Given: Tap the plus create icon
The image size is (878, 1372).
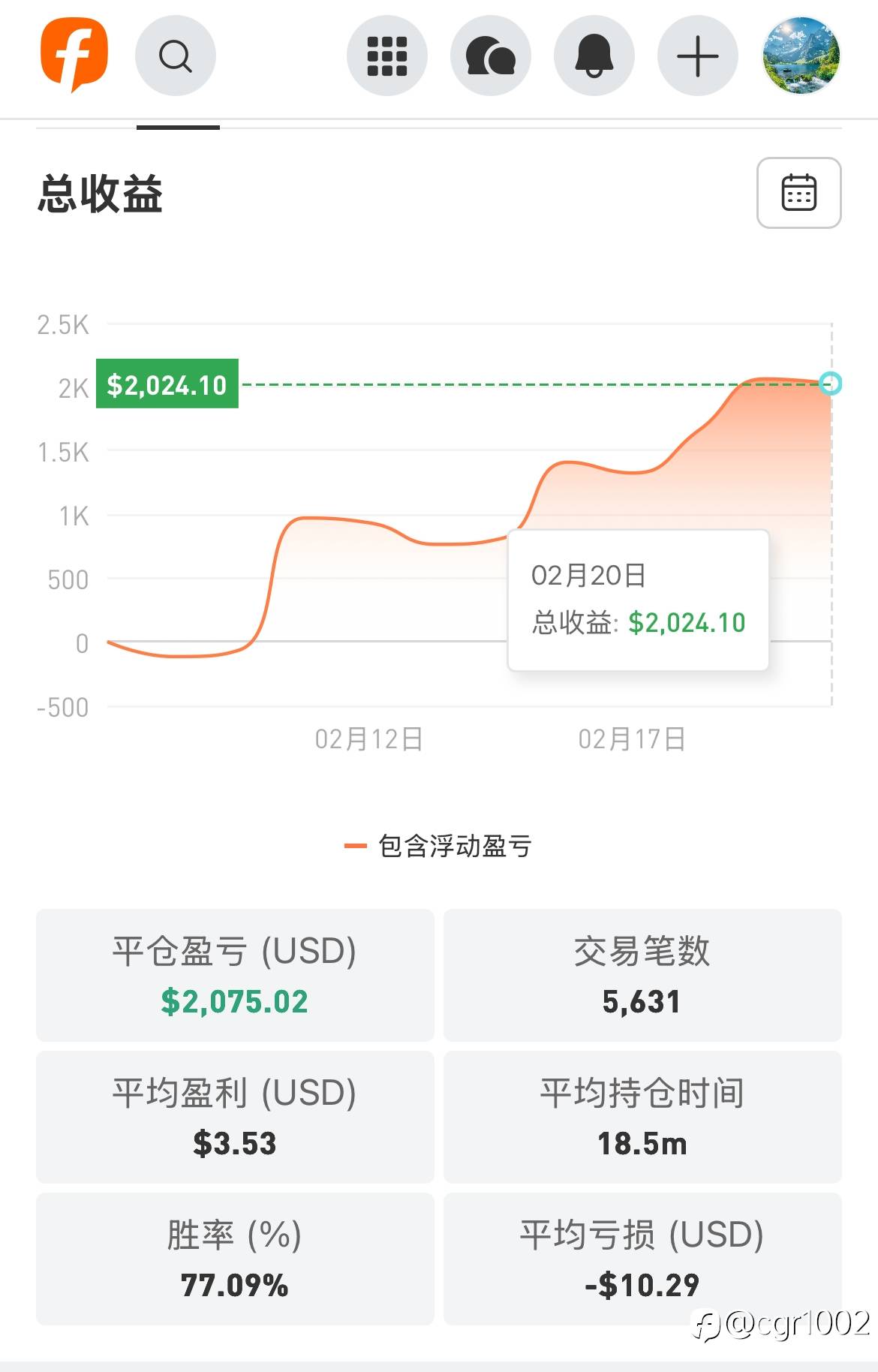Looking at the screenshot, I should 698,56.
